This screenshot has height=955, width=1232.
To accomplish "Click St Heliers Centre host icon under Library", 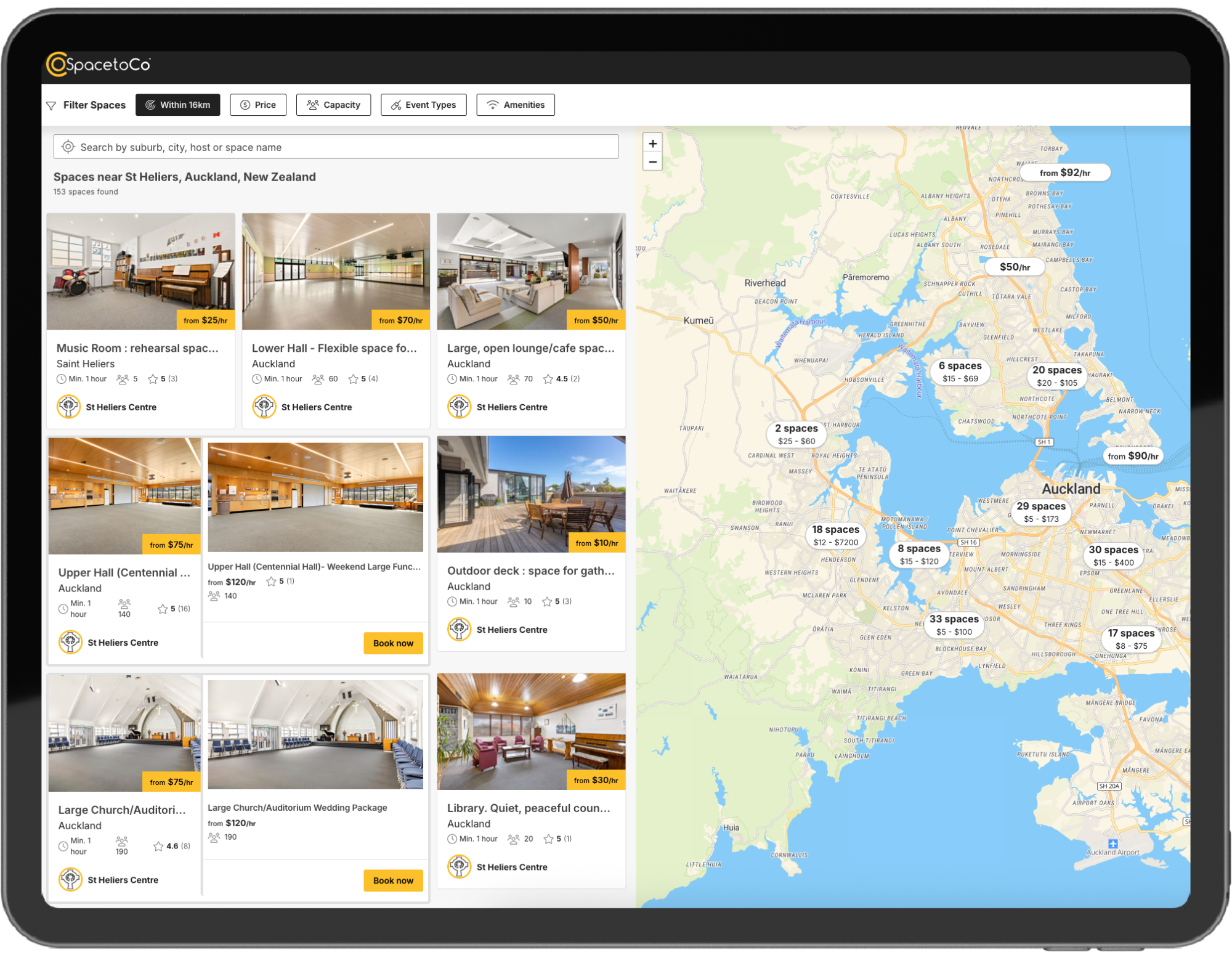I will click(x=460, y=866).
